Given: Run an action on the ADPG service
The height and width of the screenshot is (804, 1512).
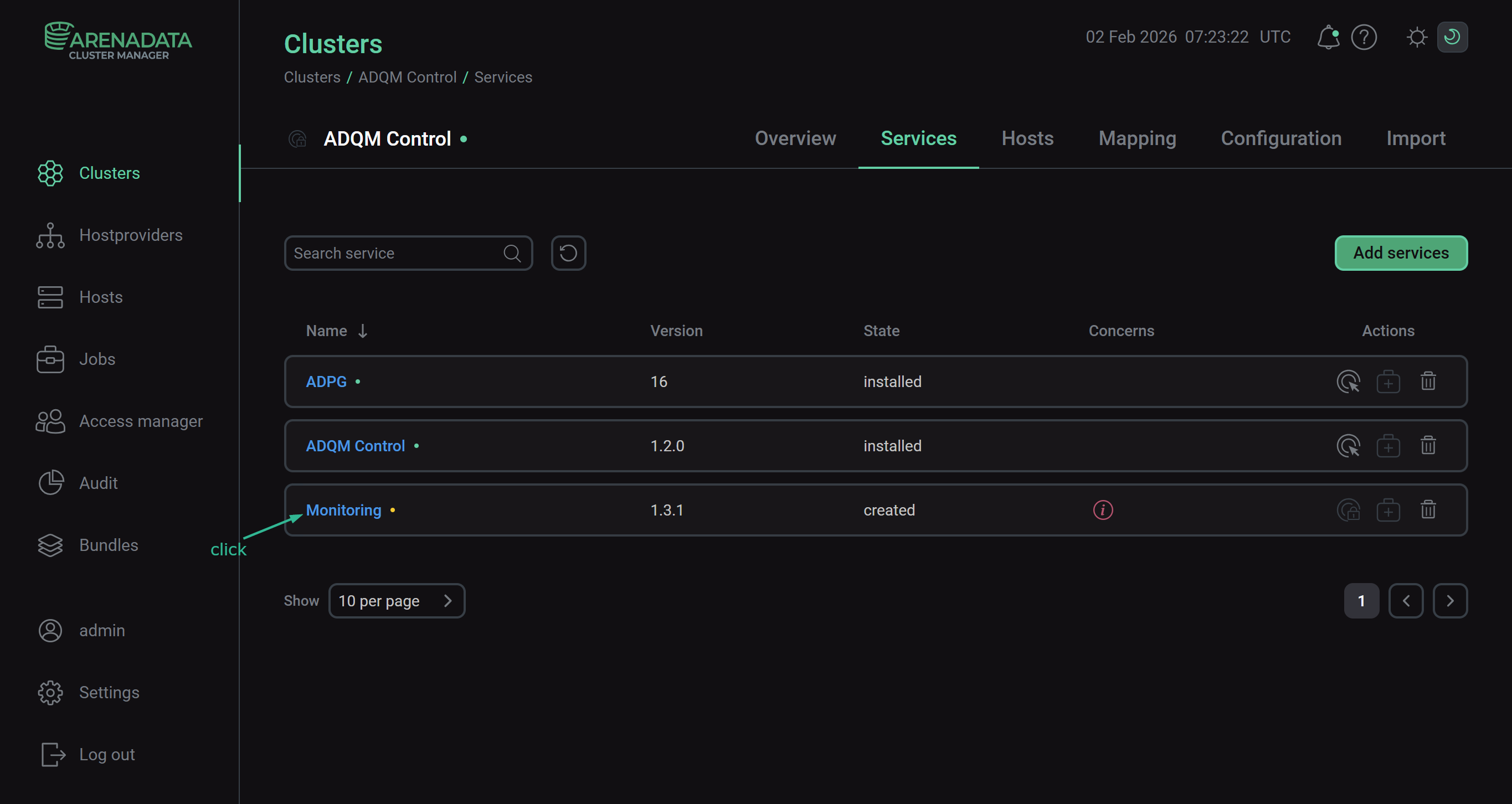Looking at the screenshot, I should point(1348,382).
